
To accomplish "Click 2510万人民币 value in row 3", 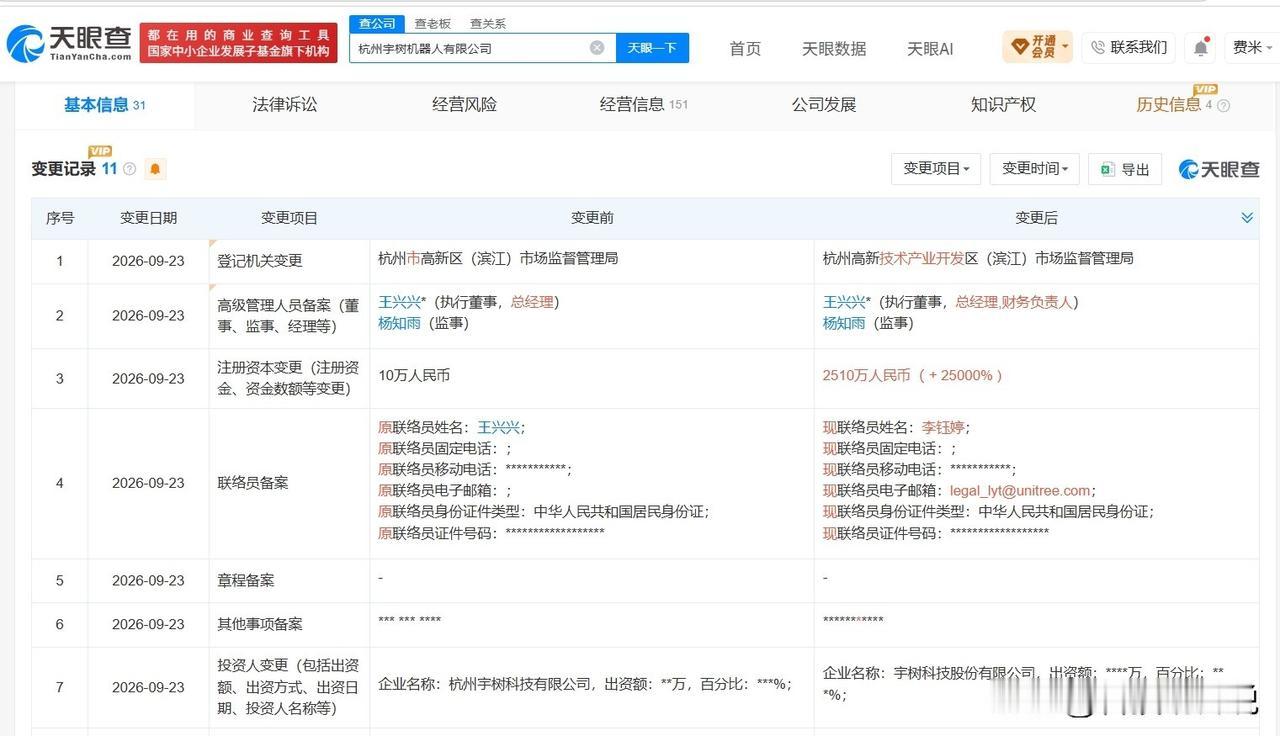I will (x=866, y=375).
